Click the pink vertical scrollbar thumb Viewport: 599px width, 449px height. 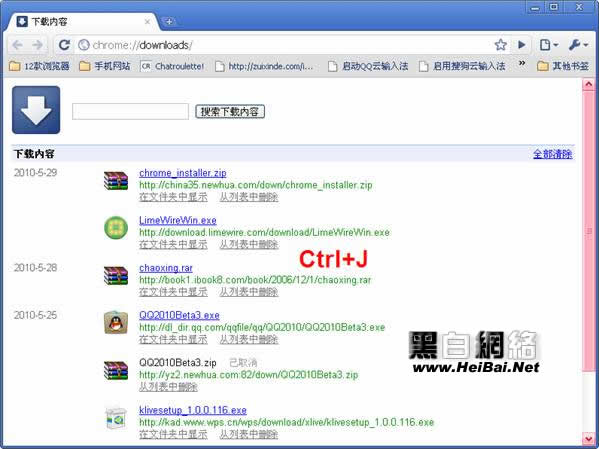588,231
